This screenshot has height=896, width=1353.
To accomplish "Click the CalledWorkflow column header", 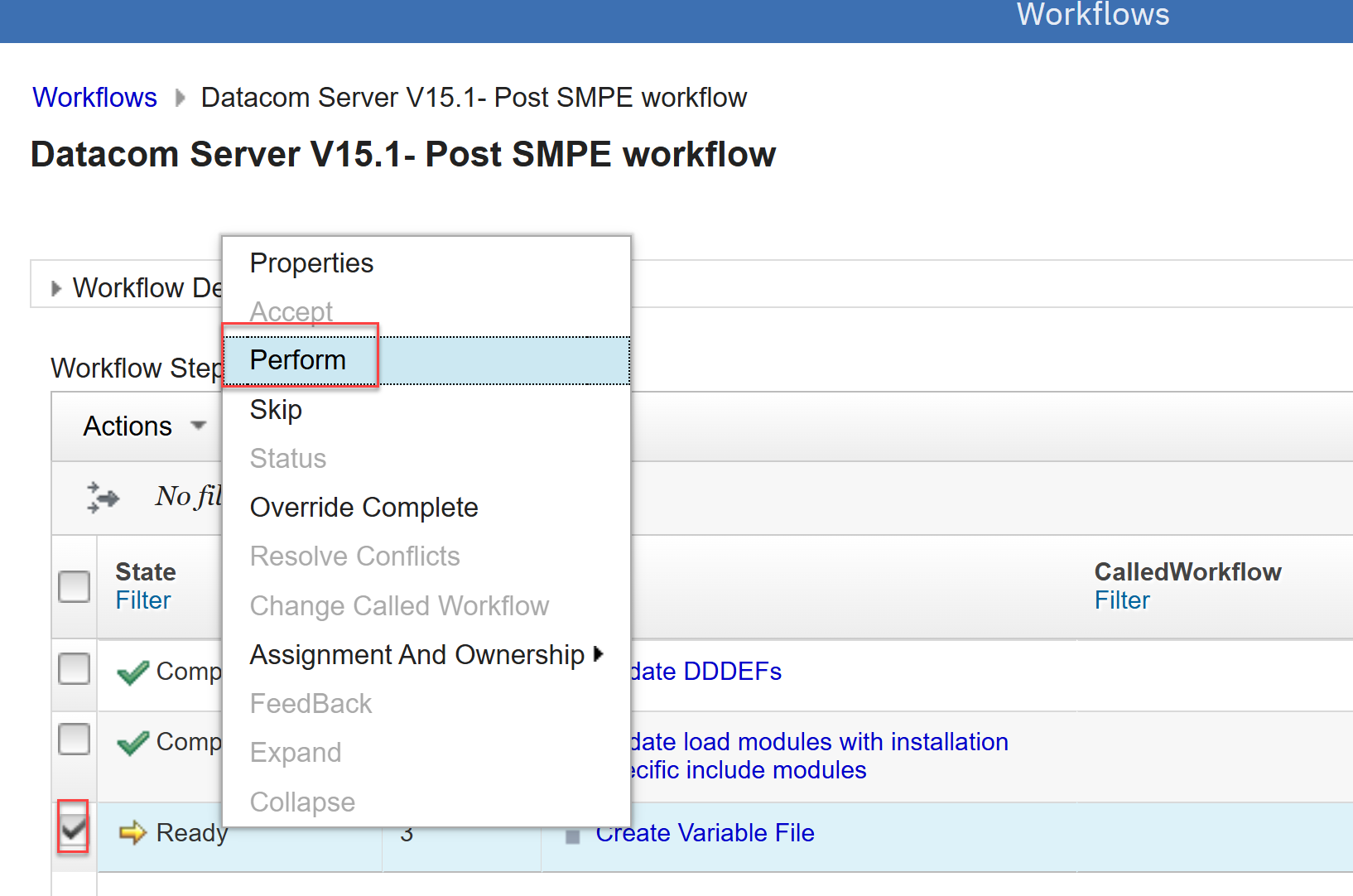I will [x=1187, y=572].
